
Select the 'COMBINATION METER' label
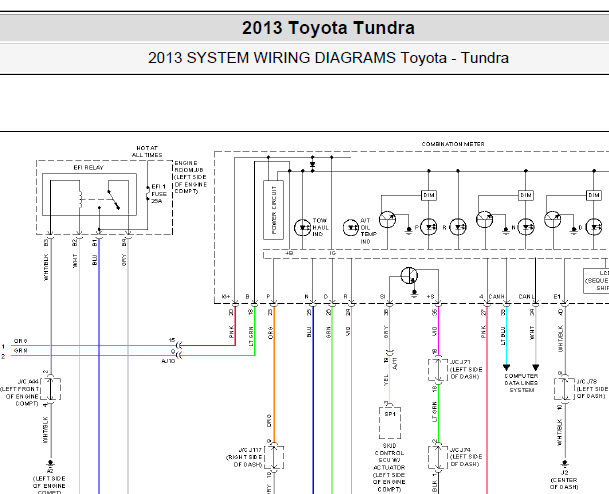click(453, 144)
